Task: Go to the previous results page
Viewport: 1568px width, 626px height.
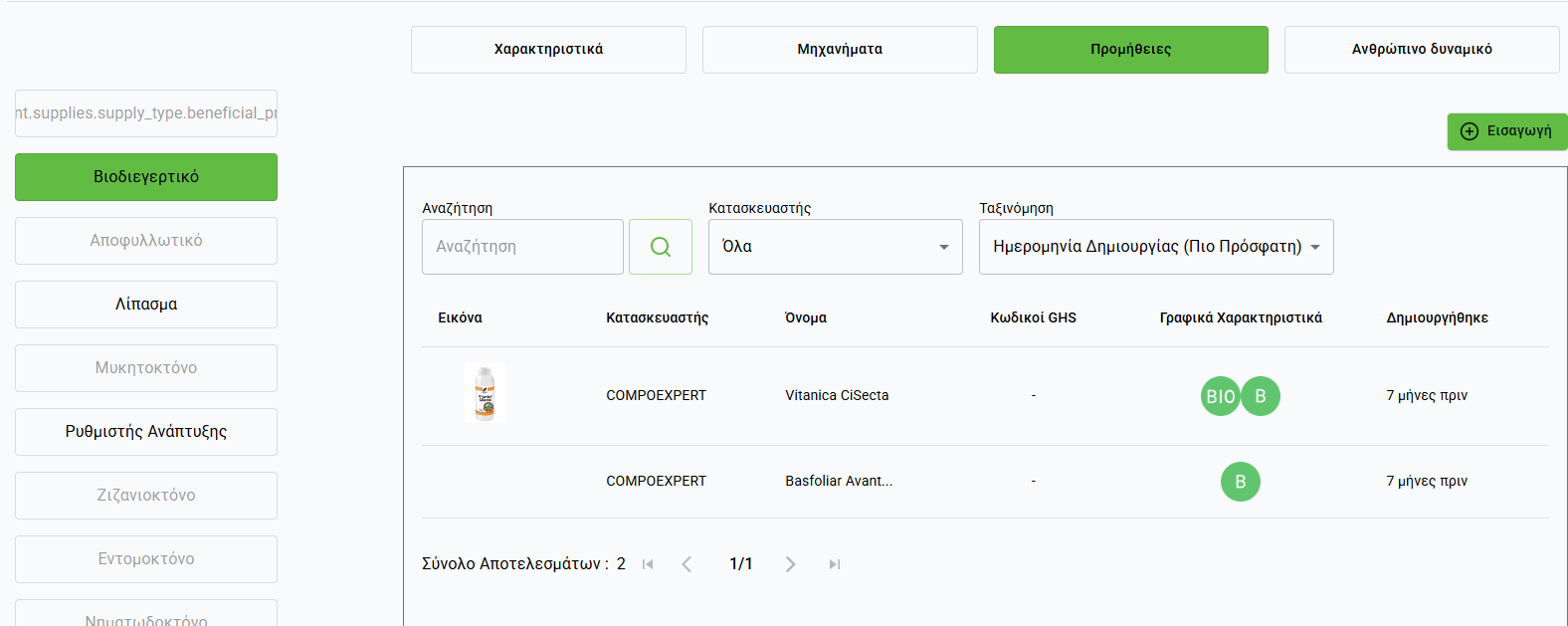Action: (686, 564)
